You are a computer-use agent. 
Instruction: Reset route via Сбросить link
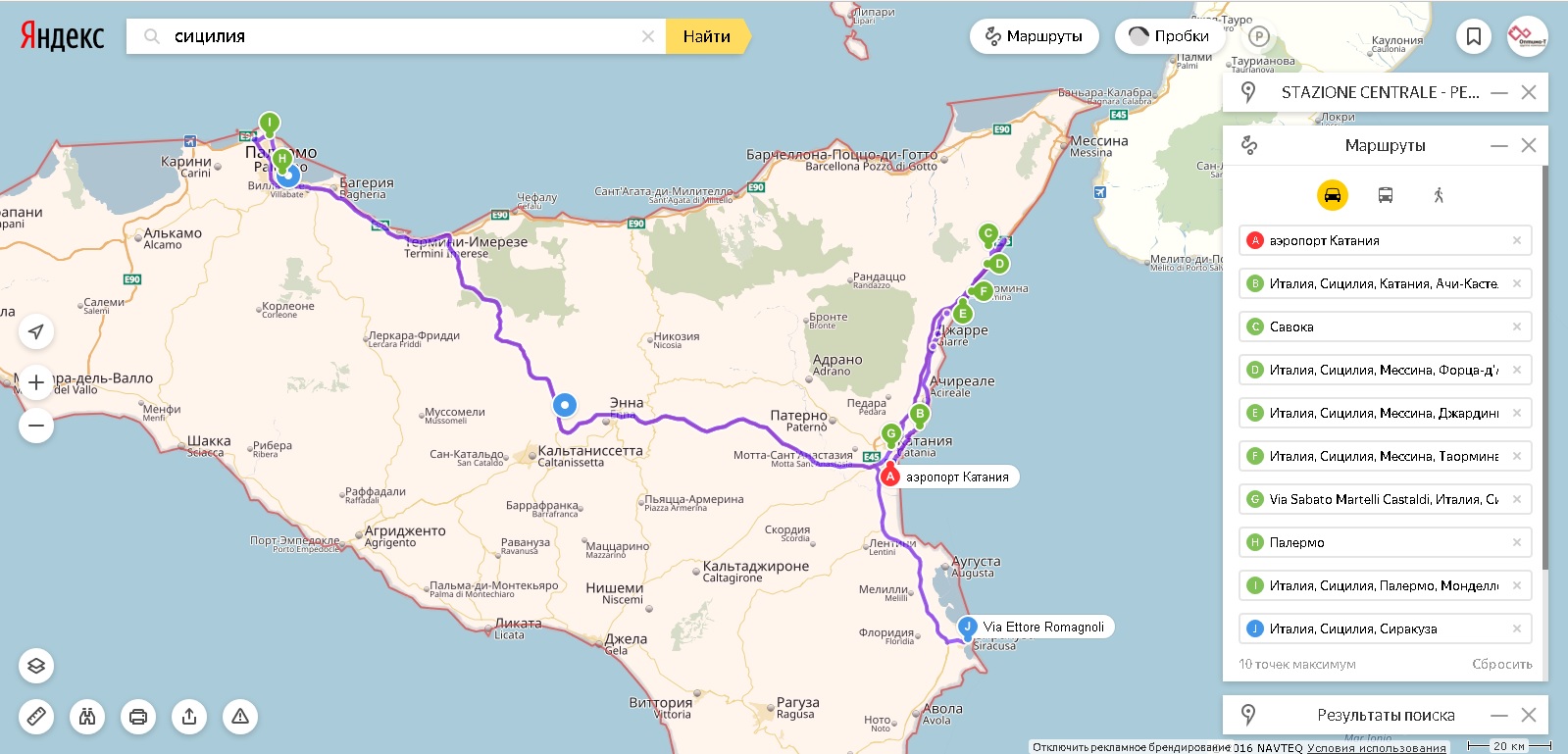tap(1501, 664)
